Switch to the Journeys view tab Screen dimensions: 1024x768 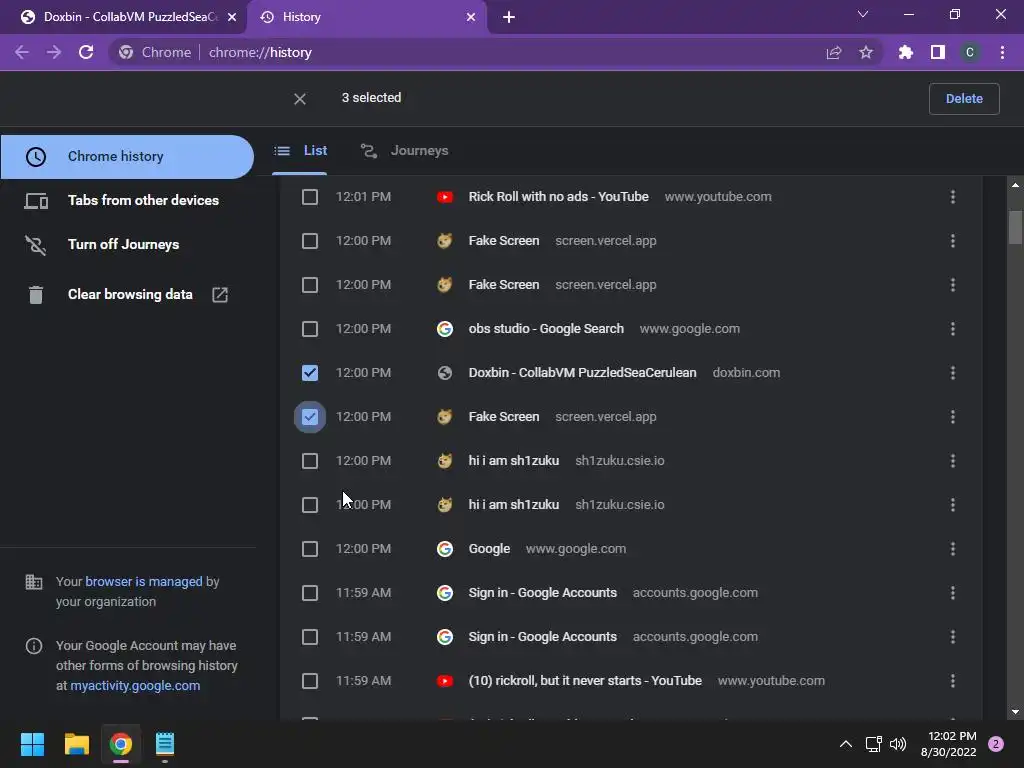(405, 151)
